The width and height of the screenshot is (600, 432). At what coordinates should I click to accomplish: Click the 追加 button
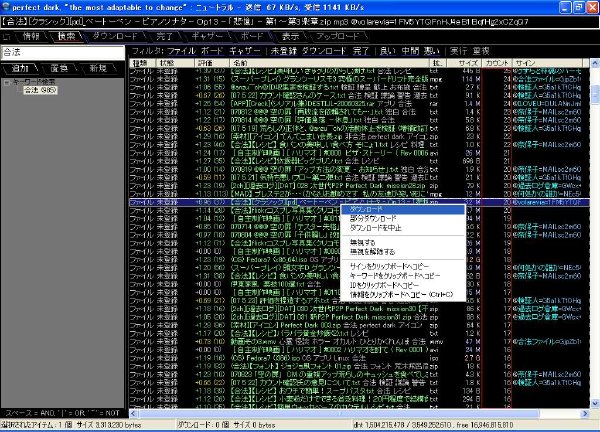coord(20,68)
